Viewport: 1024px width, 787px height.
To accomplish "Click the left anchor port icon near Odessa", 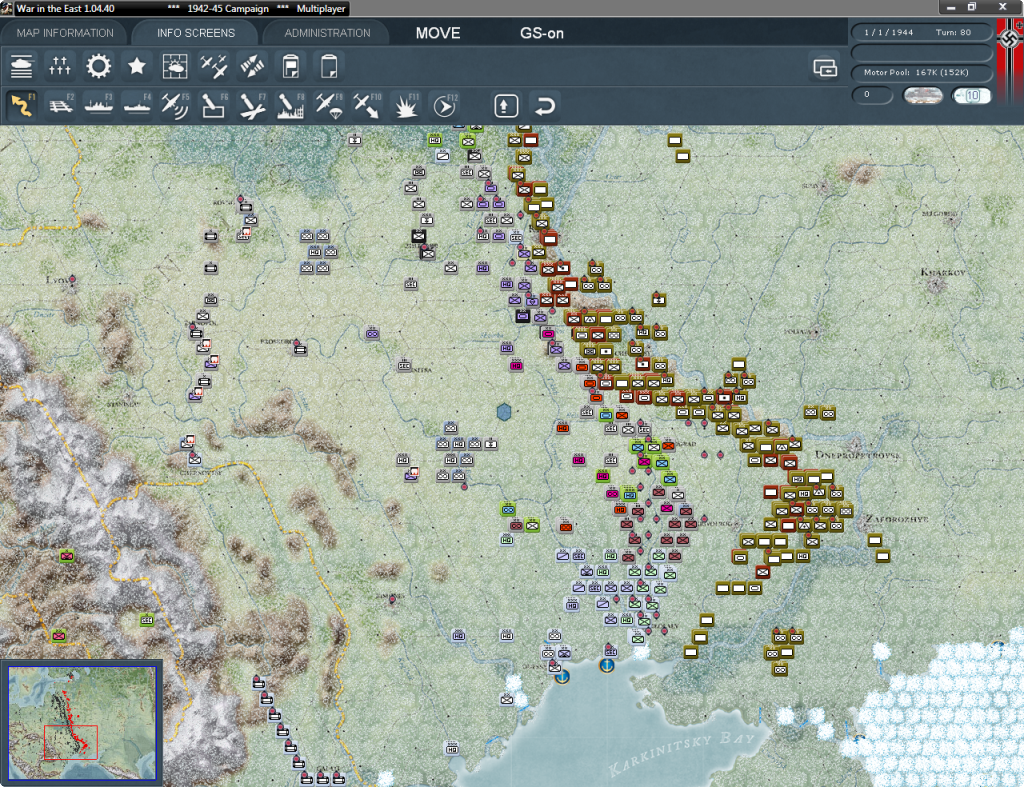I will (x=562, y=677).
